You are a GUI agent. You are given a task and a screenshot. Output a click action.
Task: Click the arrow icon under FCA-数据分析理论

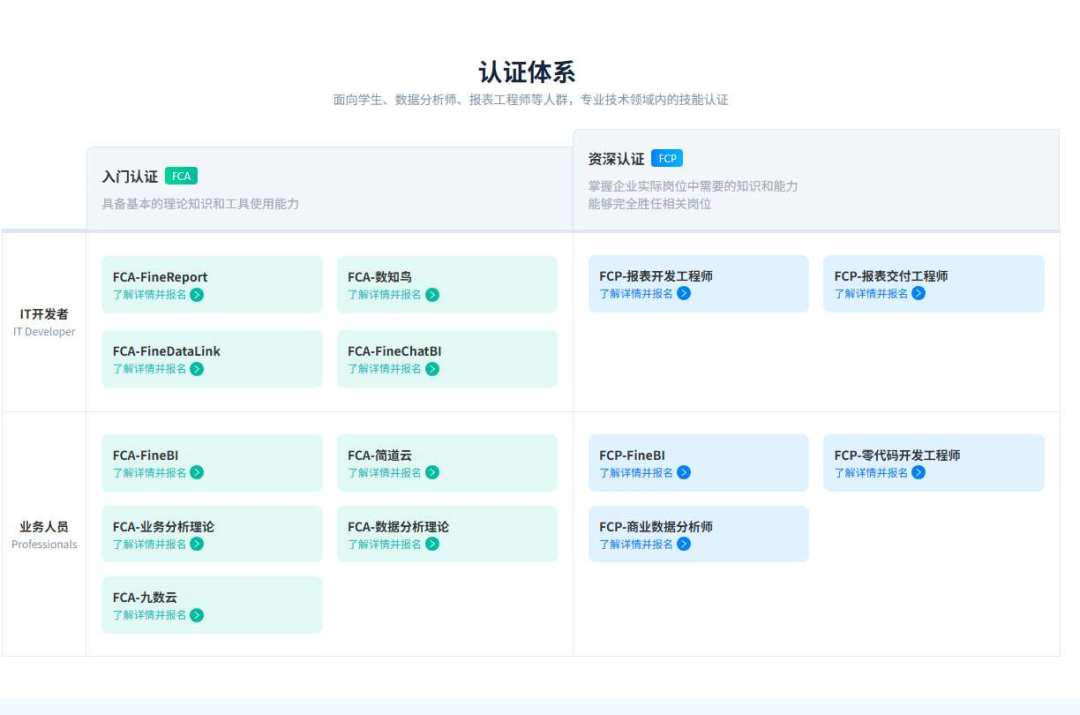tap(432, 544)
